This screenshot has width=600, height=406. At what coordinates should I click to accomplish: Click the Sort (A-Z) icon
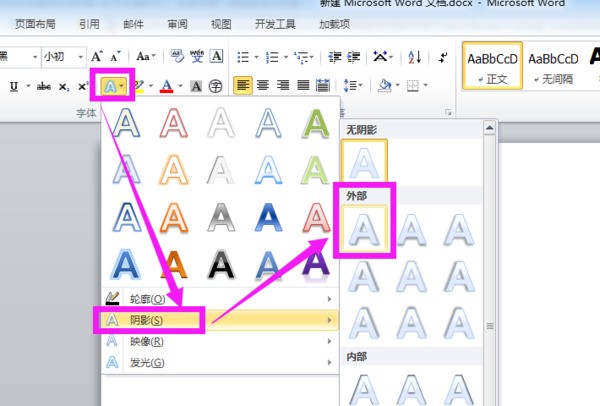(x=414, y=57)
